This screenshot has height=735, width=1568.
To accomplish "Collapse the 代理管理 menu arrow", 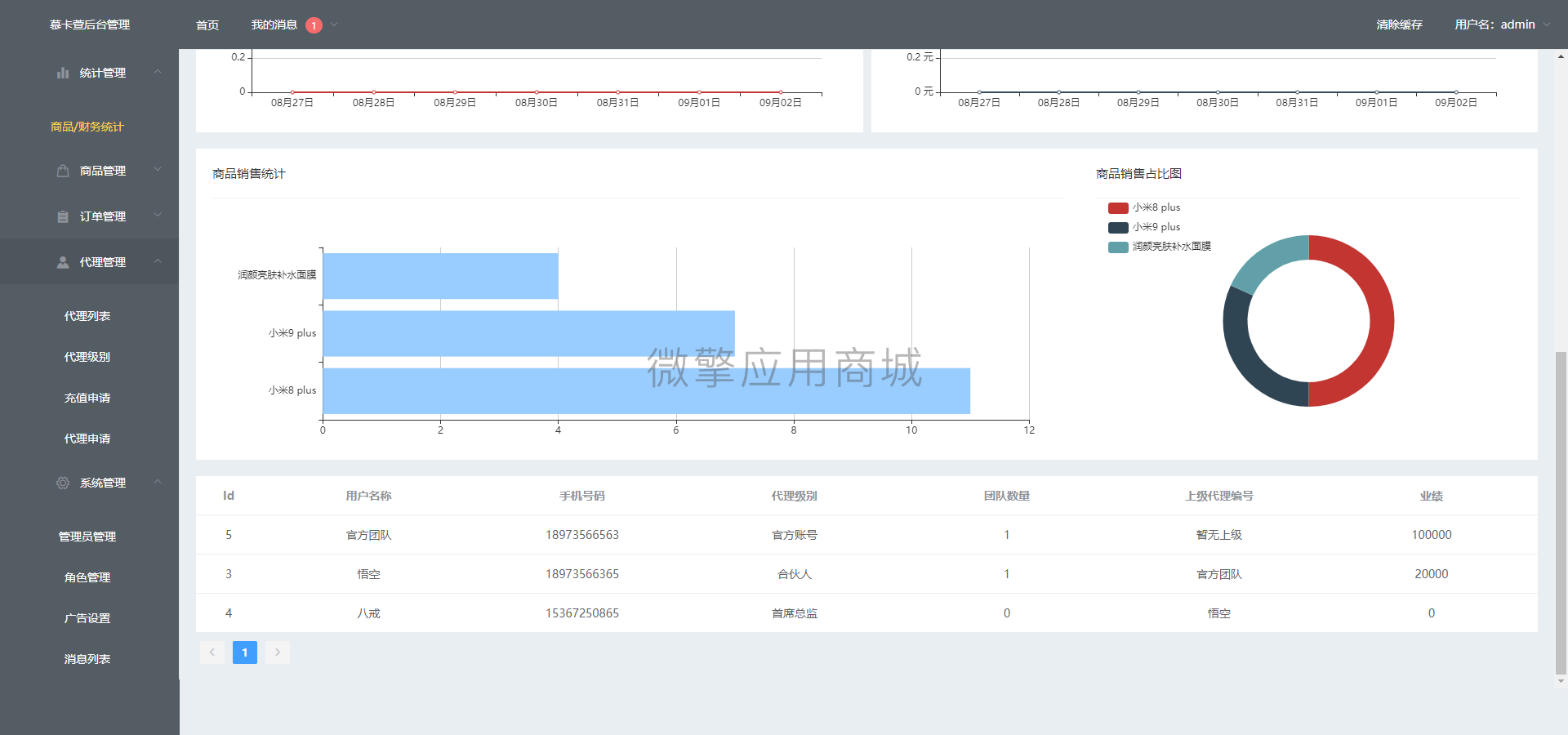I will tap(158, 261).
